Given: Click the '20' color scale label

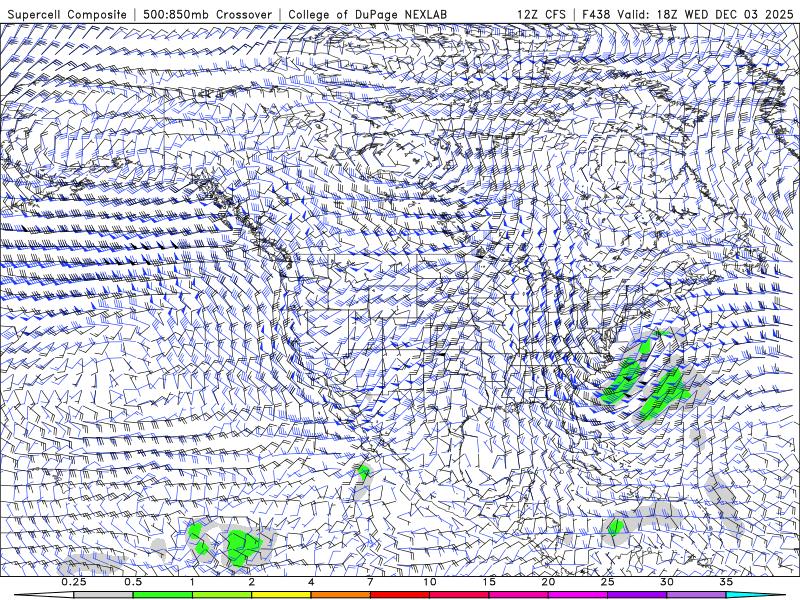Looking at the screenshot, I should point(548,582).
